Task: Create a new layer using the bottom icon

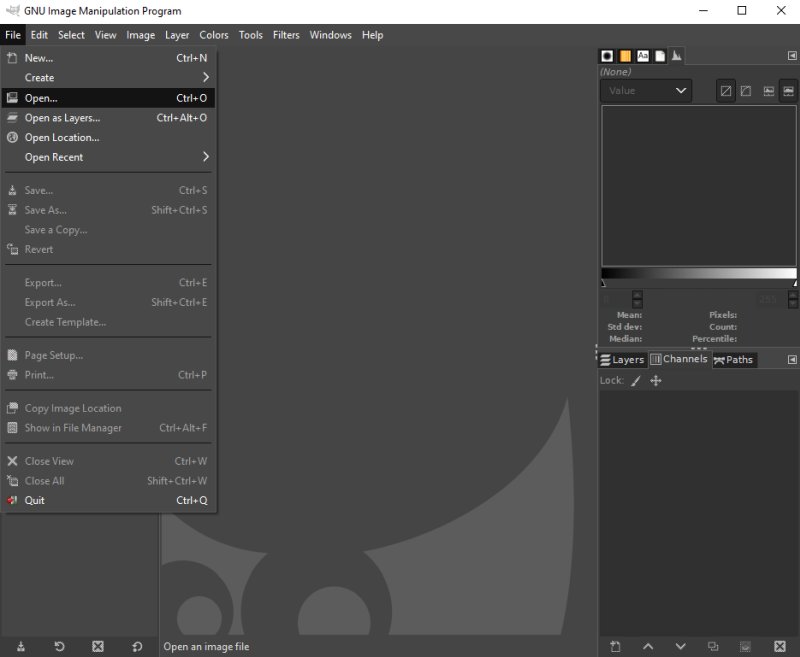Action: (615, 646)
